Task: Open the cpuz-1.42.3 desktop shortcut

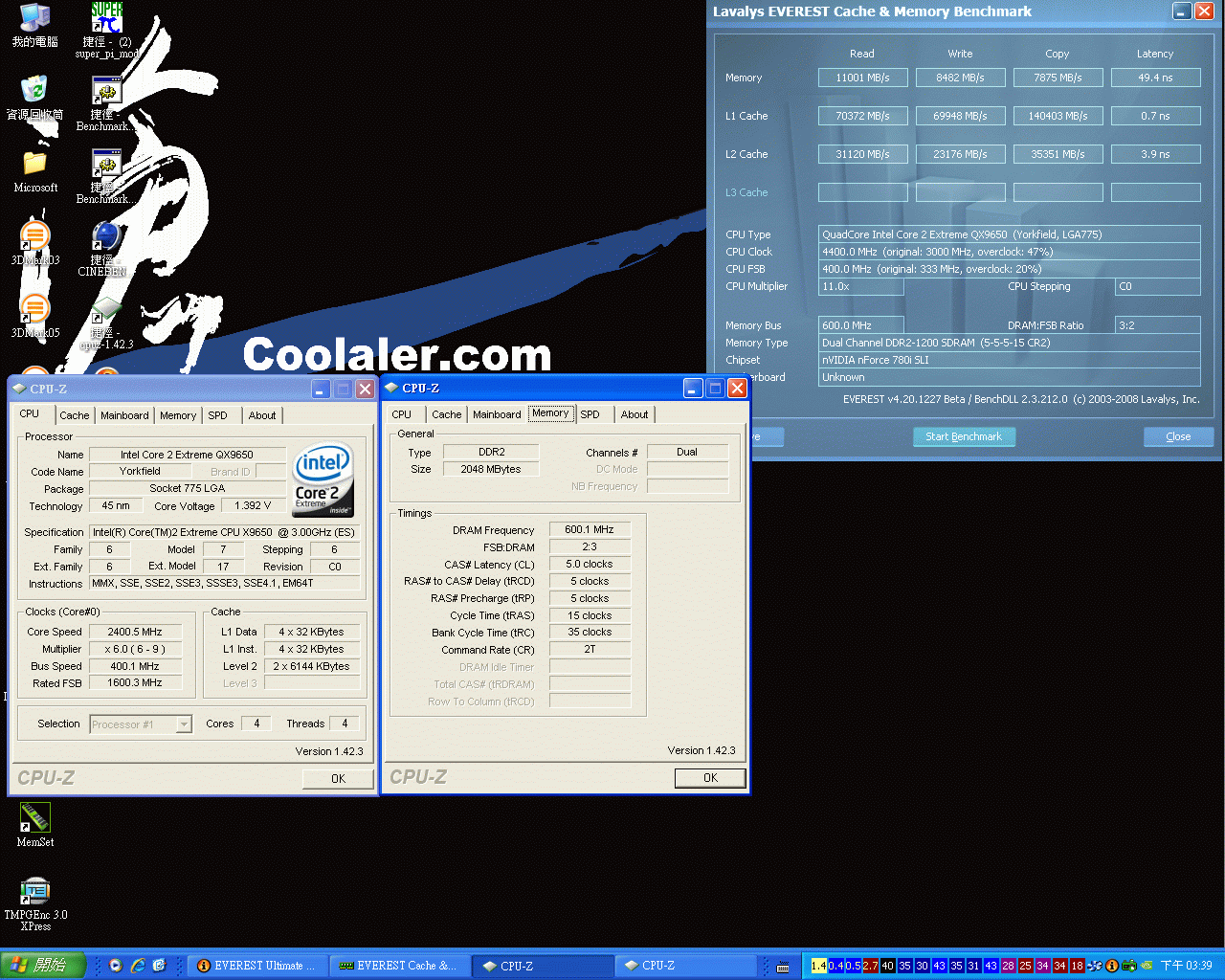Action: tap(106, 323)
